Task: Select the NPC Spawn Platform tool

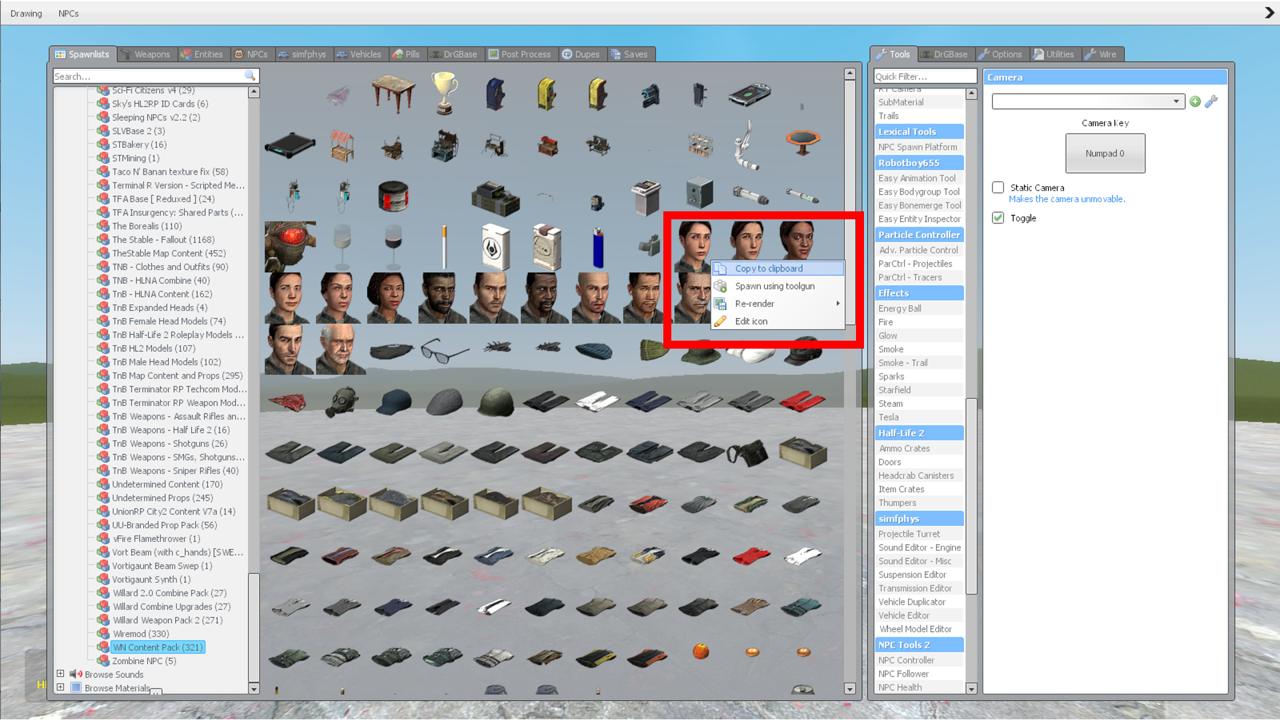Action: 918,147
